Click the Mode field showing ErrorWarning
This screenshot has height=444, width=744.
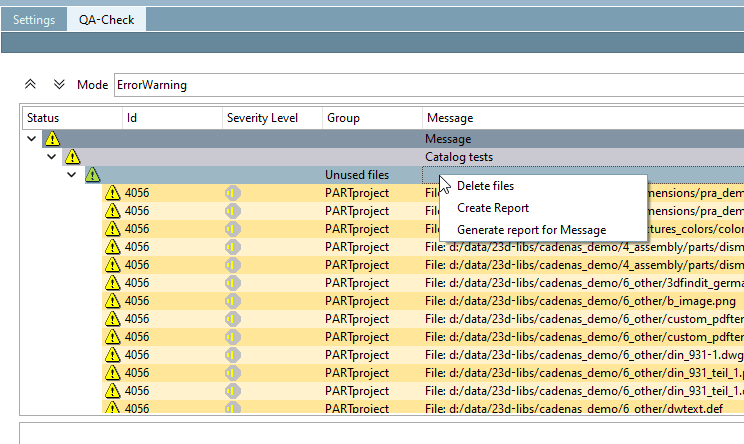tap(429, 85)
